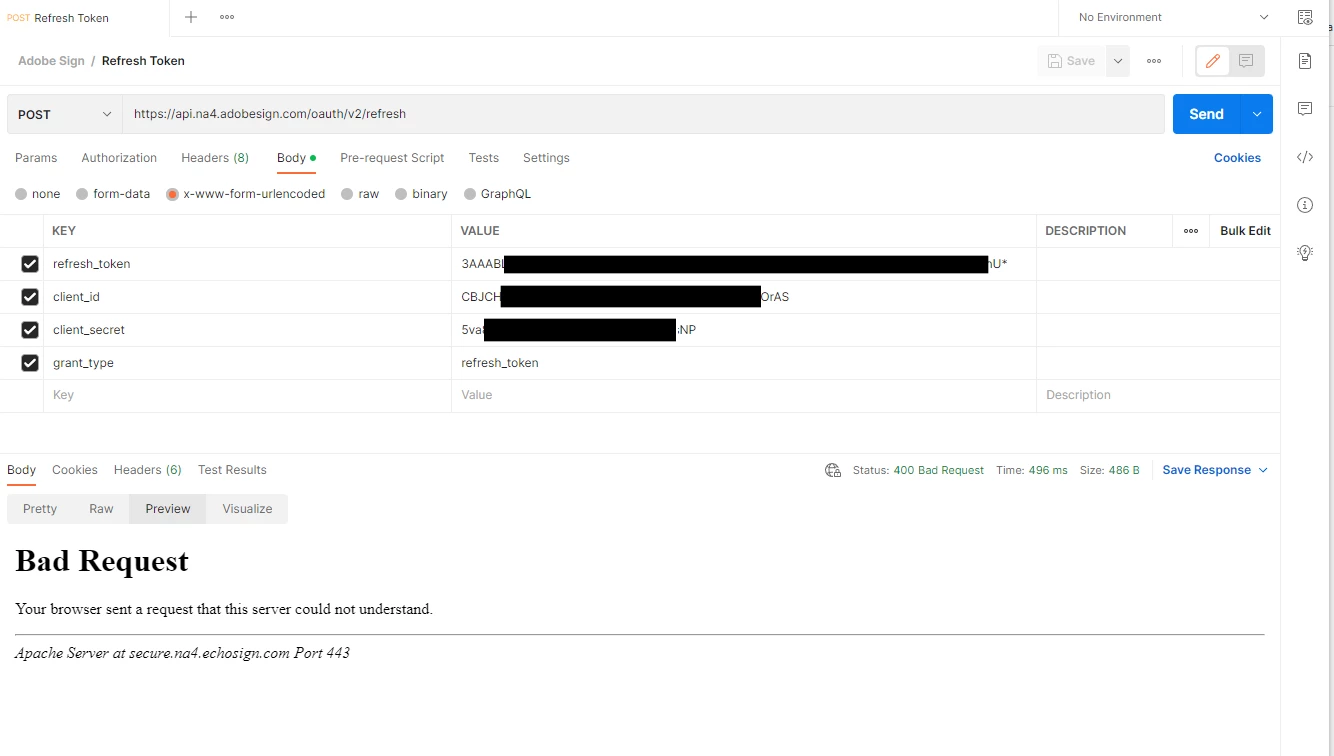Expand the Save options dropdown arrow
Screen dimensions: 1334x756
pos(1118,61)
